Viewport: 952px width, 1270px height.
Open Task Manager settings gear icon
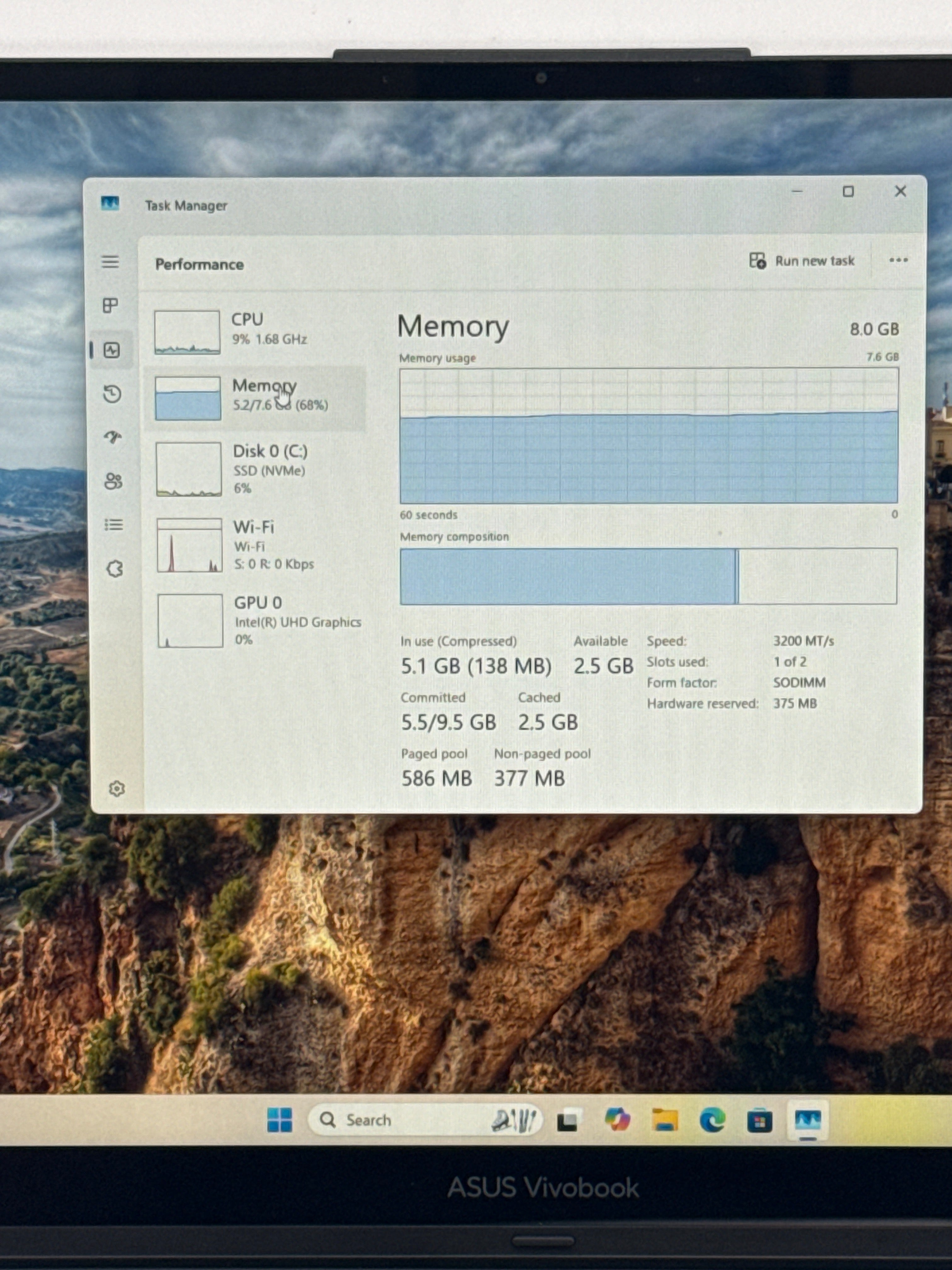point(116,789)
